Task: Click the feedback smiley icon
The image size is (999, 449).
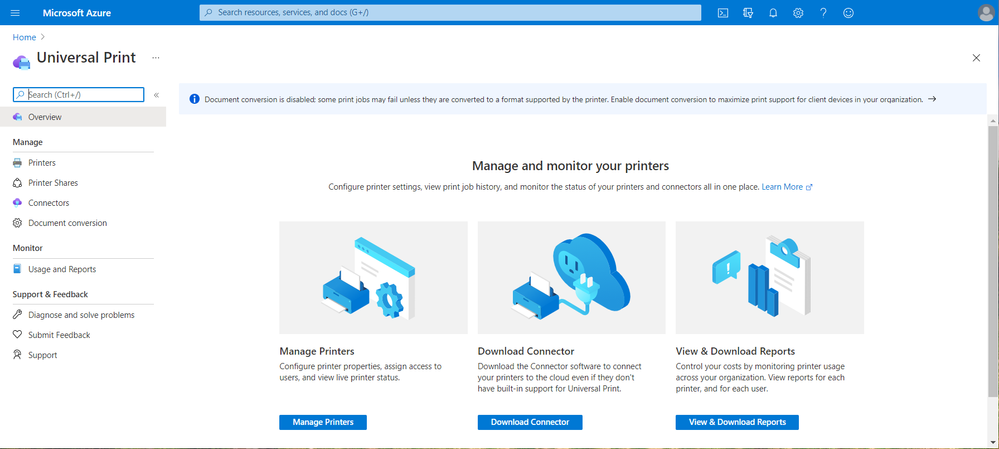Action: (x=848, y=13)
